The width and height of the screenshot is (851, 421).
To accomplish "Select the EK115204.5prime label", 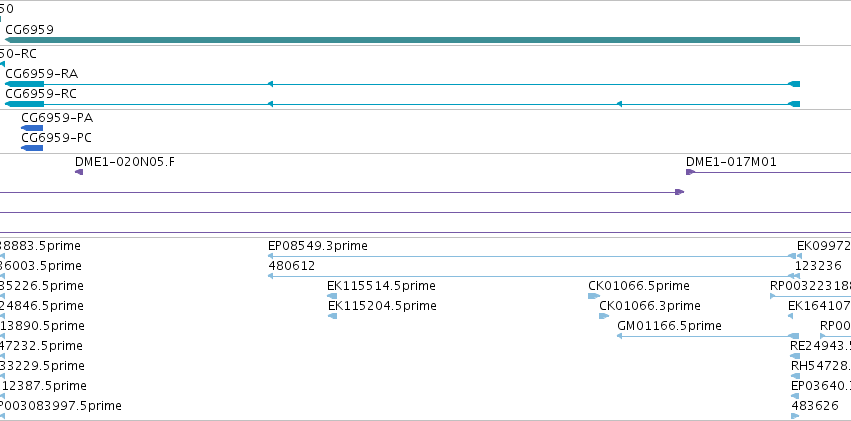I will click(x=383, y=306).
